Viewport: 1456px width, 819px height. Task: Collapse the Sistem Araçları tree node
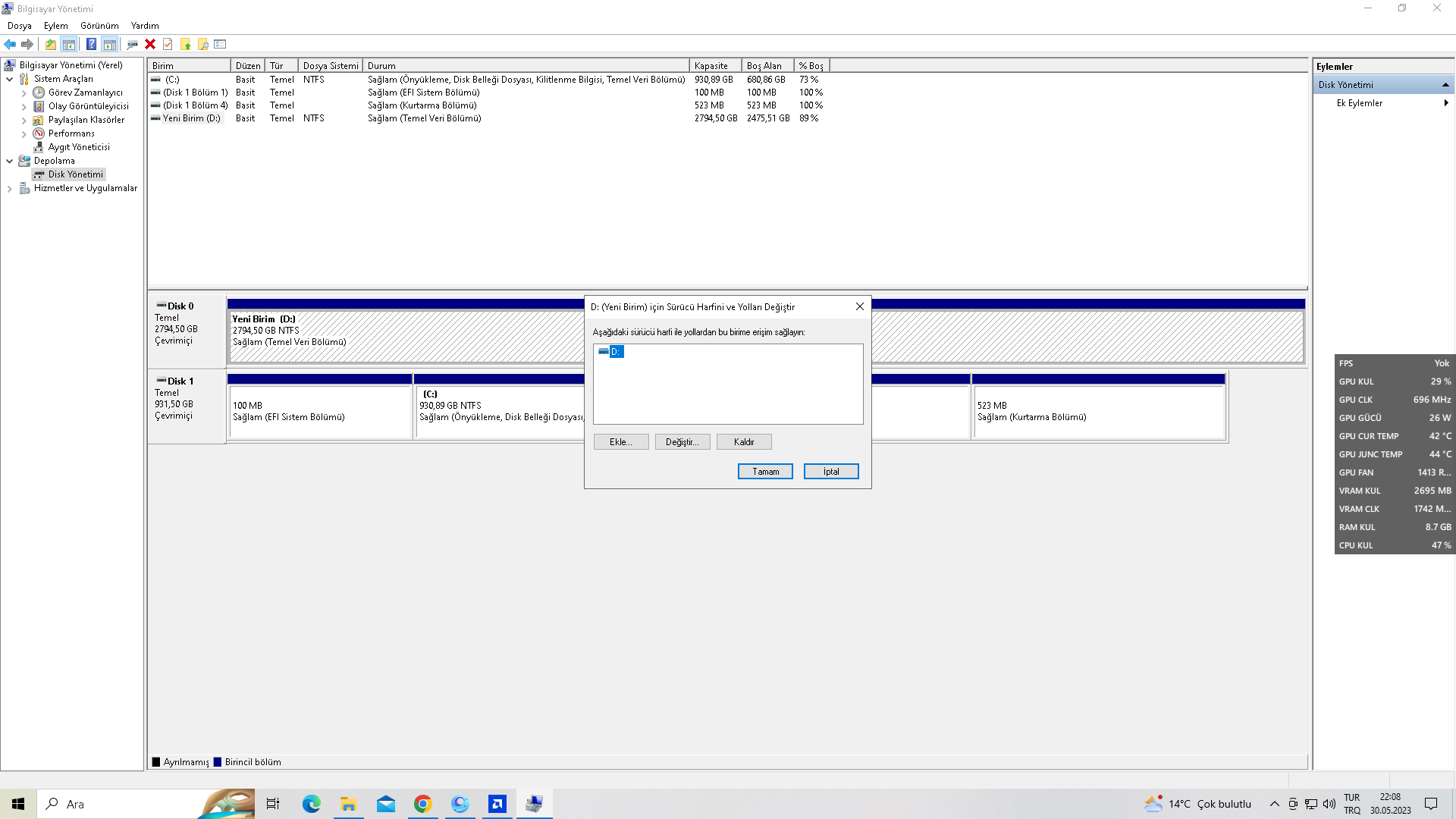9,79
